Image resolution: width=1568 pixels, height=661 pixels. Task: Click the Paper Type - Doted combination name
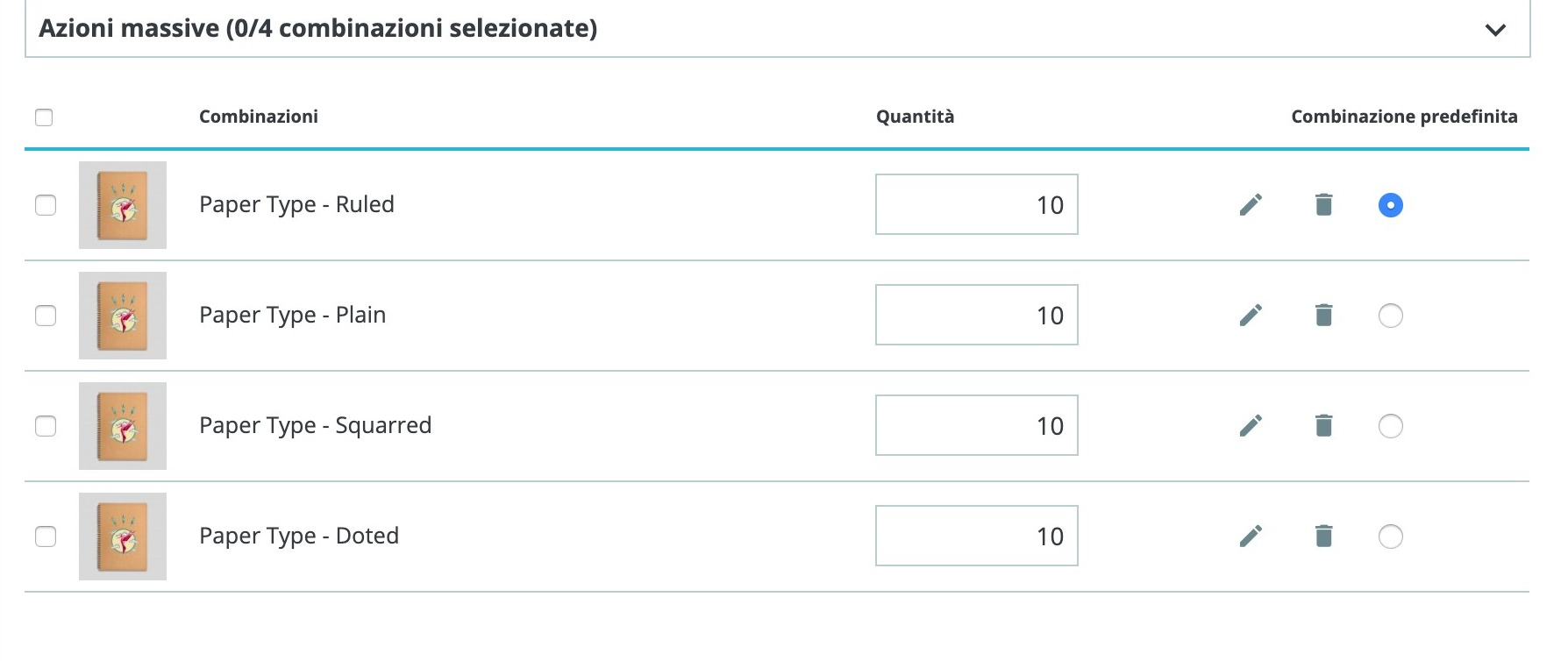[298, 536]
